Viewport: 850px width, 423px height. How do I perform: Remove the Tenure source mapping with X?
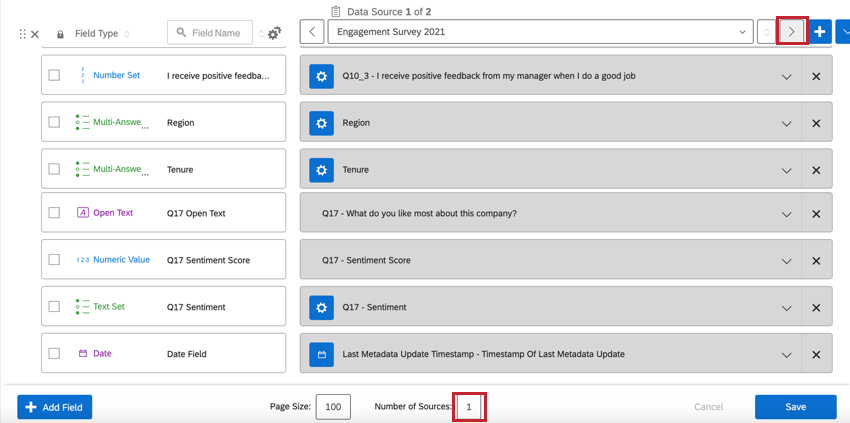pyautogui.click(x=816, y=170)
